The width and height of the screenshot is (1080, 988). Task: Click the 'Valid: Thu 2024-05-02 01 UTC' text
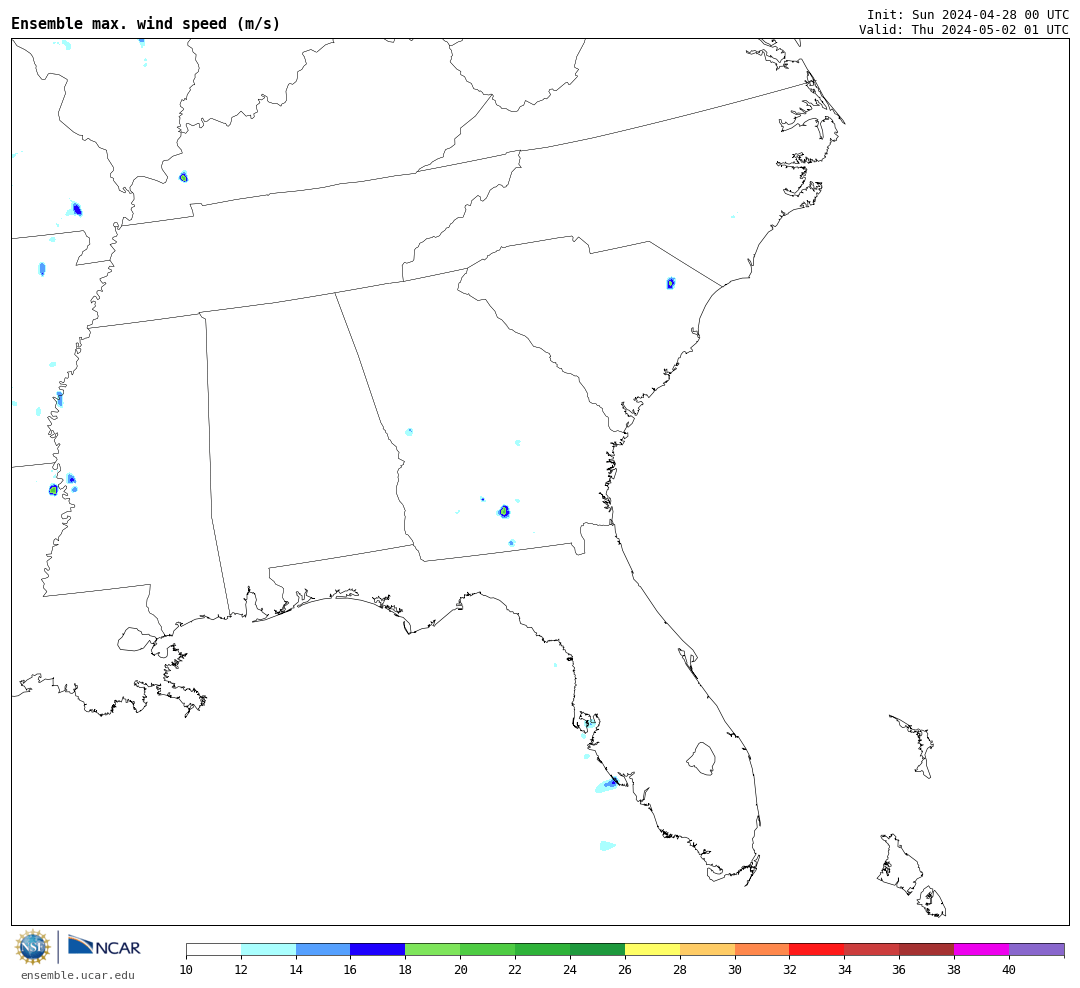(964, 30)
